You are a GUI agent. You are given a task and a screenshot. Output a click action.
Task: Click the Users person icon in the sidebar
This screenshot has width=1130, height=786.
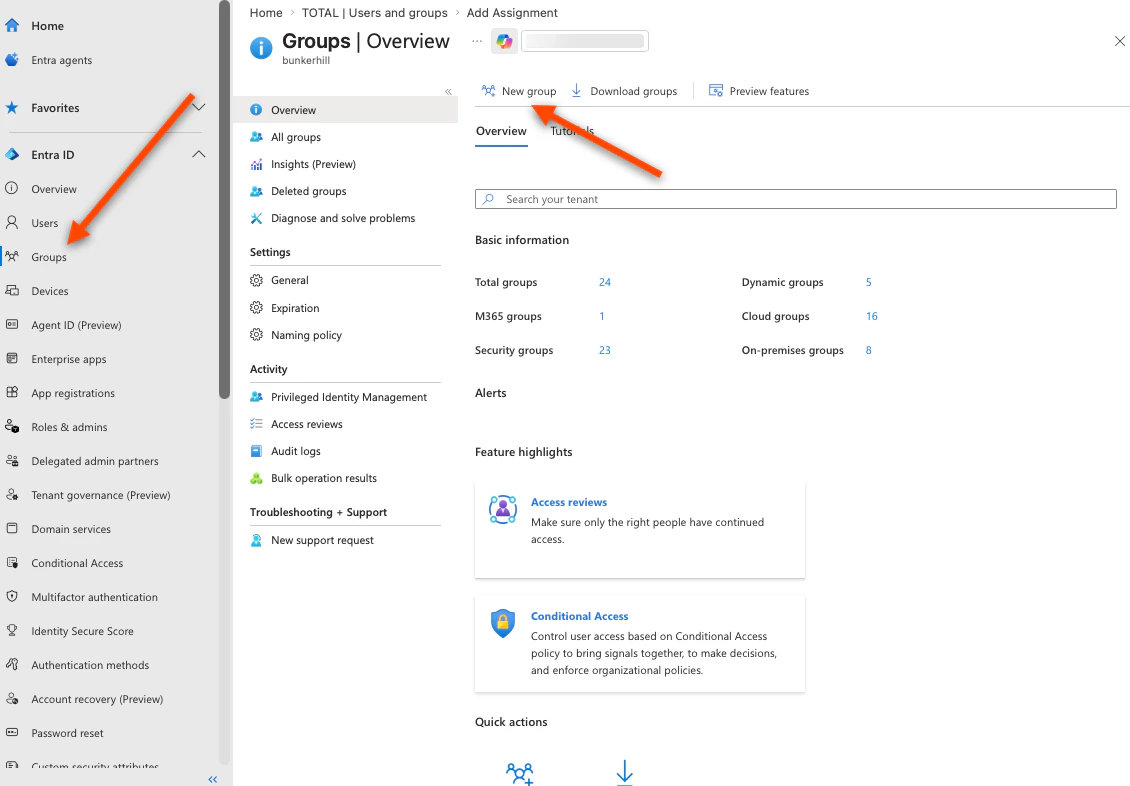tap(12, 223)
